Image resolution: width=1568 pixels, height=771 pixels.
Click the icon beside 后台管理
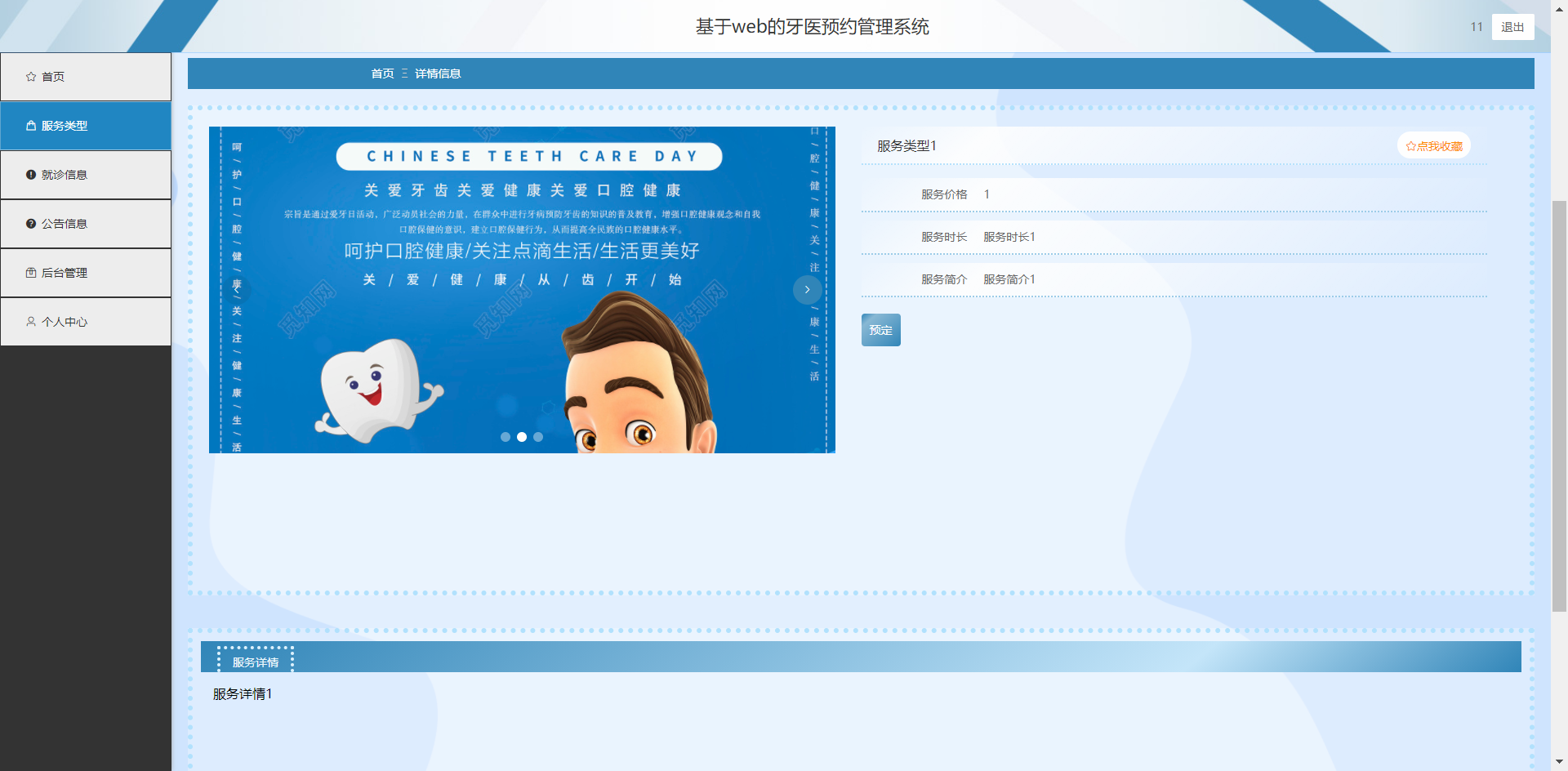(x=31, y=273)
